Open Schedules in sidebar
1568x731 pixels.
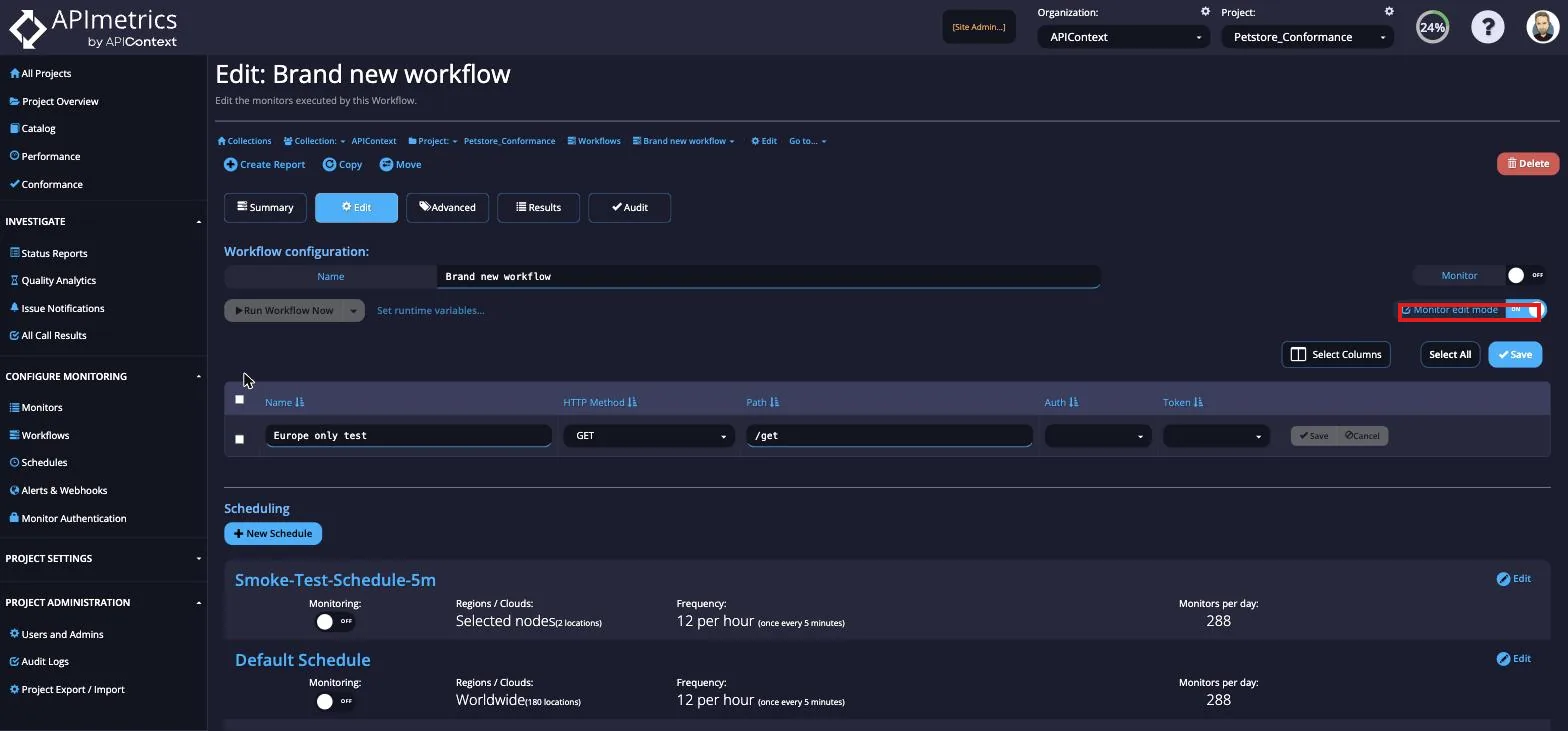(x=38, y=462)
